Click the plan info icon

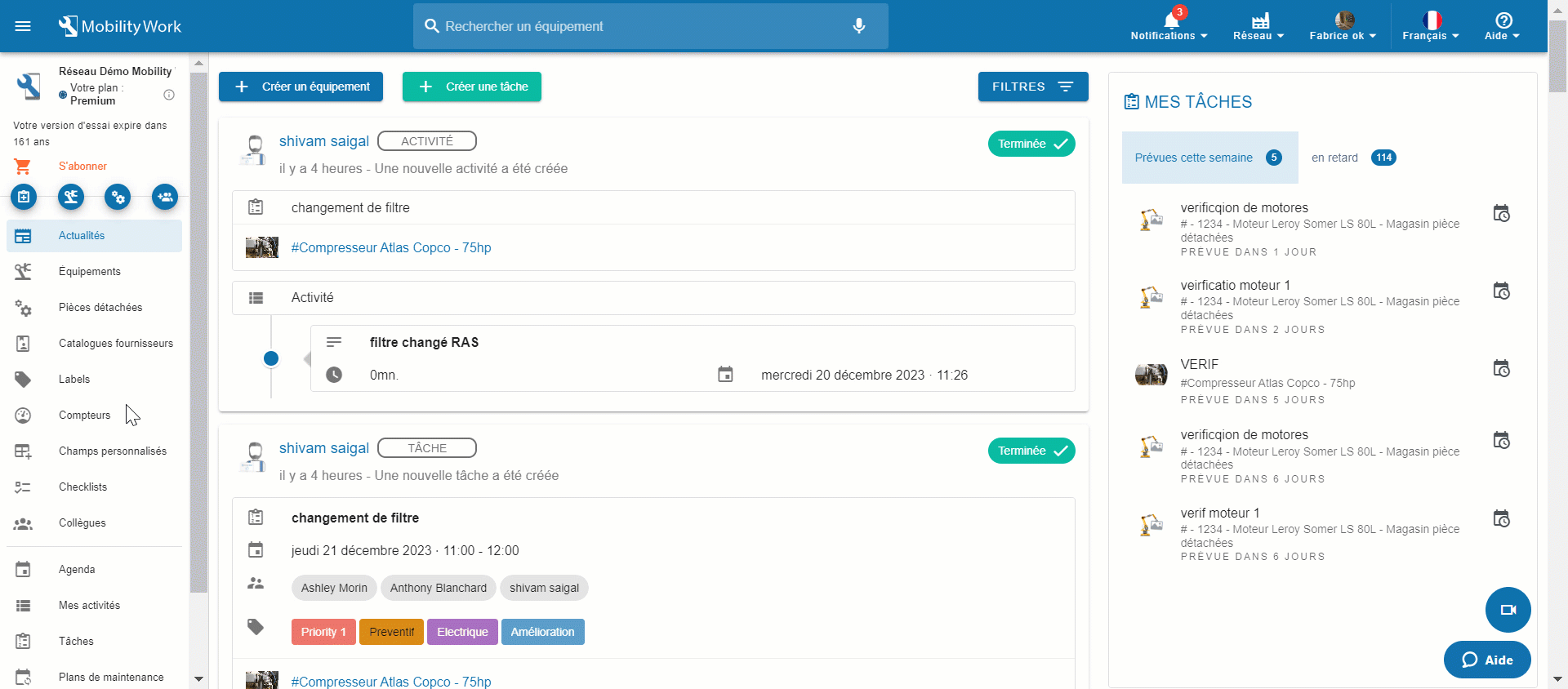[169, 95]
